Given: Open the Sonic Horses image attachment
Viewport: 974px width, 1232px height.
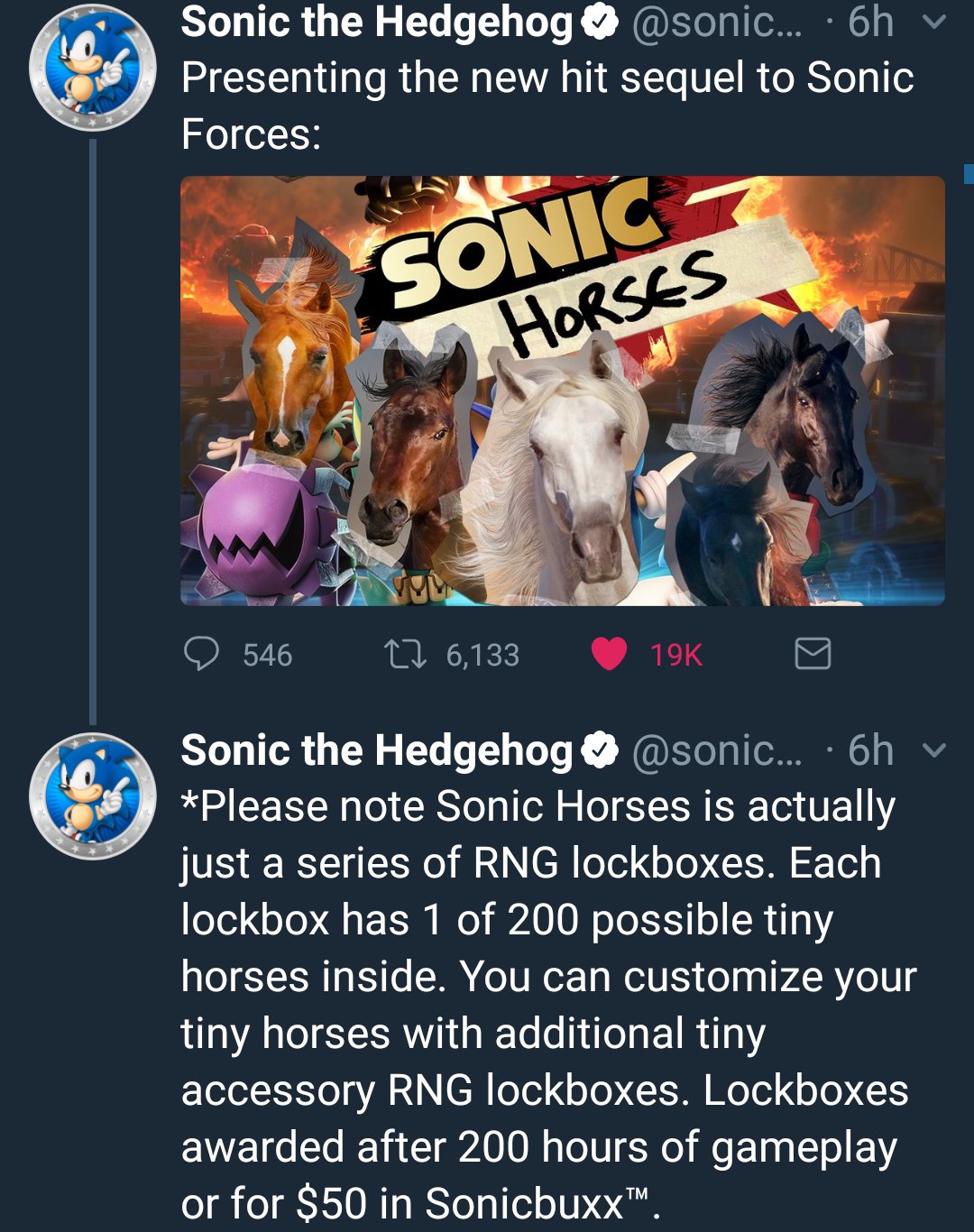Looking at the screenshot, I should click(x=562, y=390).
